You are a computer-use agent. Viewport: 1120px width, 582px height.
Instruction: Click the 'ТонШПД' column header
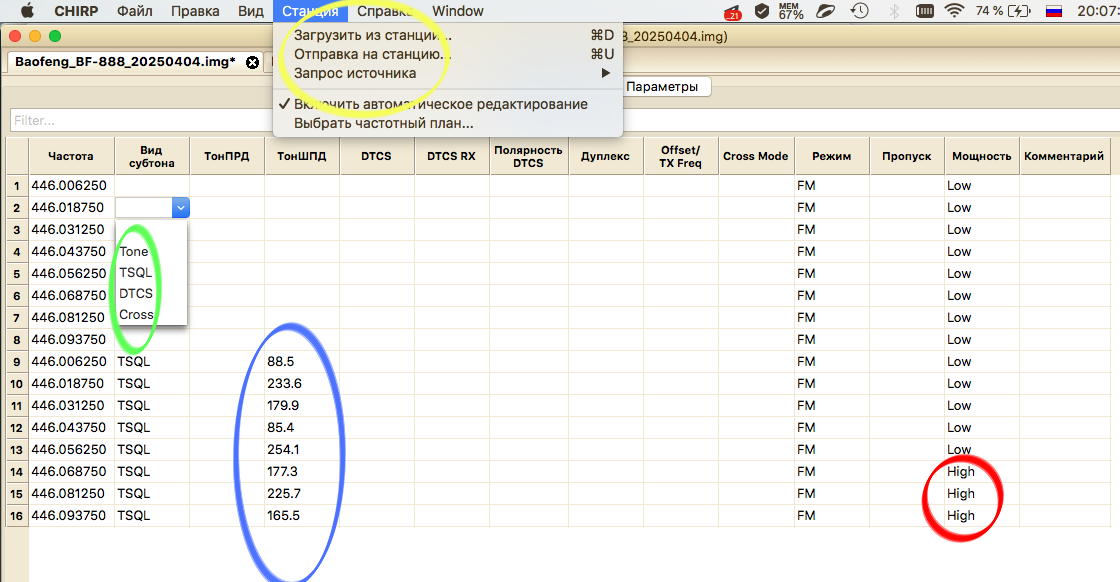point(301,156)
